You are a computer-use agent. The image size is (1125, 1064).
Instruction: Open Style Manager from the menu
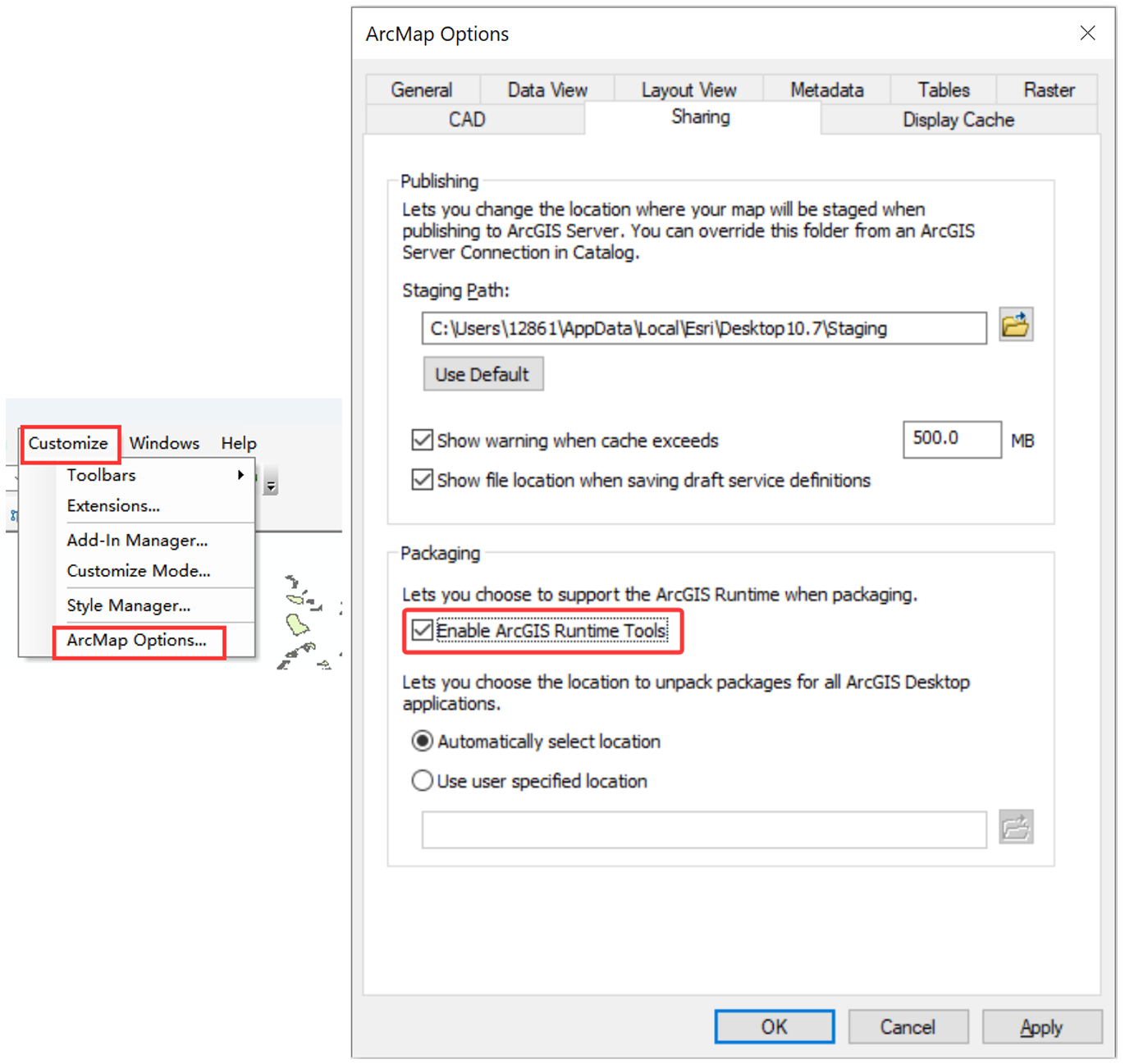[129, 605]
